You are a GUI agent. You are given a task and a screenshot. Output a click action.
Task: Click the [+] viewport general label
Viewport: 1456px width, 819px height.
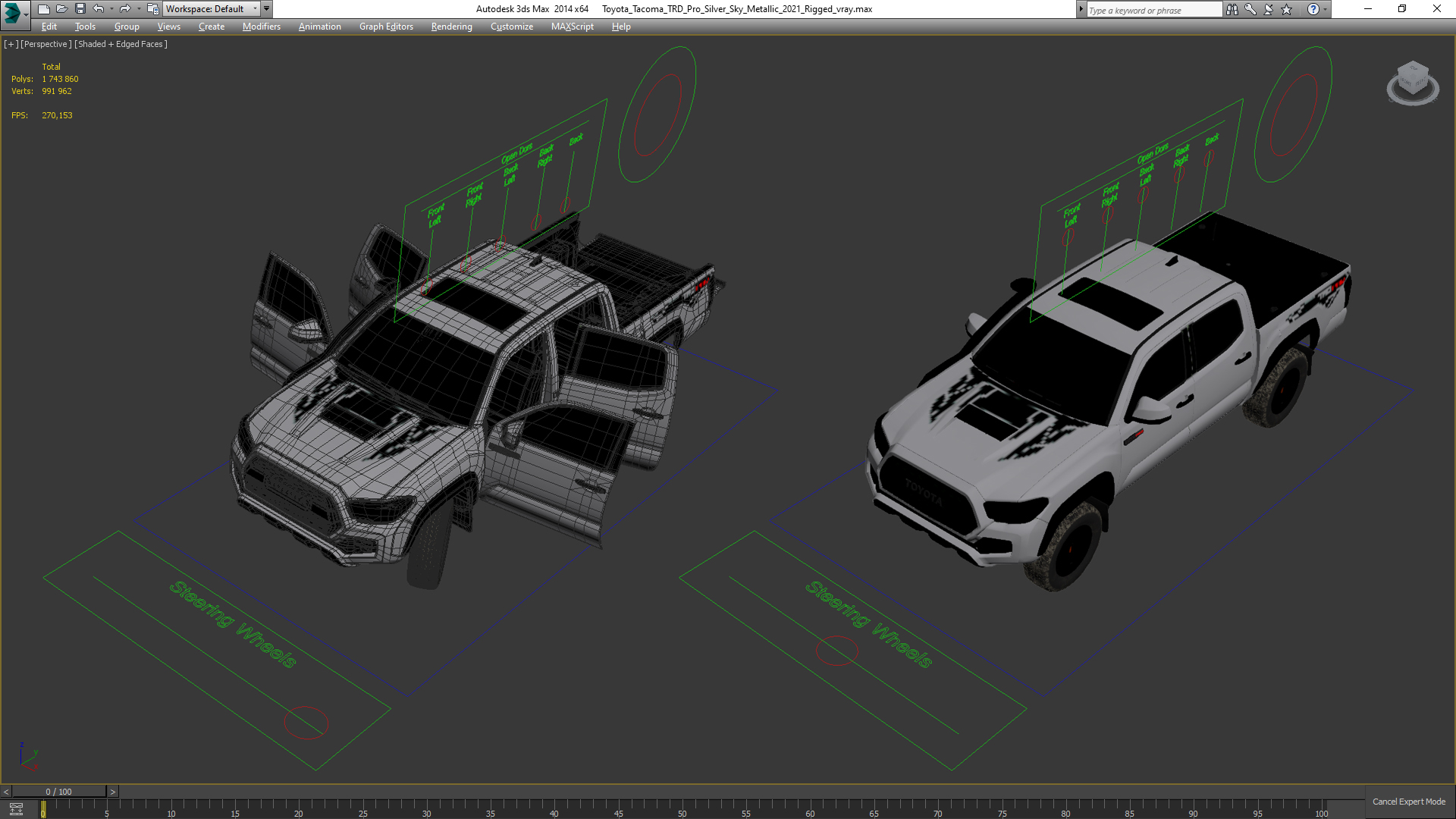tap(11, 44)
